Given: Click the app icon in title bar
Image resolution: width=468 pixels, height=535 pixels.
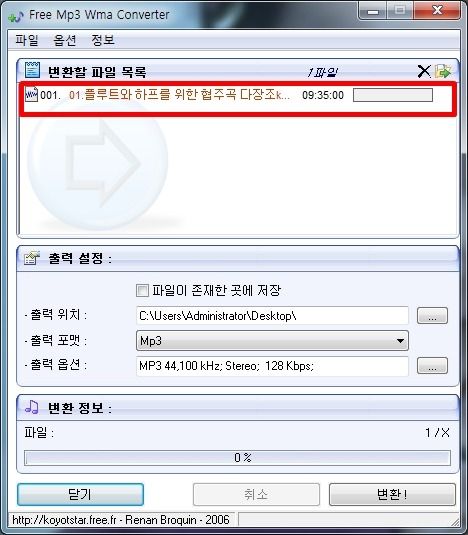Looking at the screenshot, I should click(x=16, y=16).
